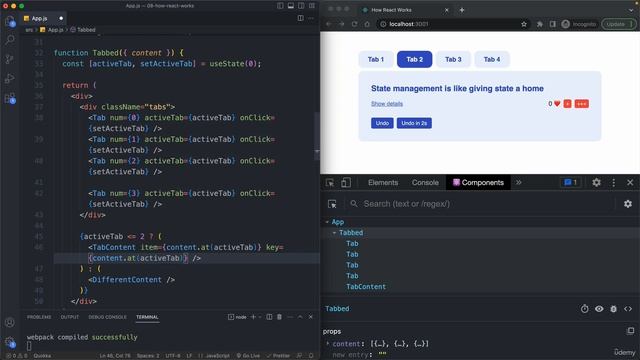Open the PROBLEMS panel tab
Viewport: 640px width, 360px height.
pos(39,317)
